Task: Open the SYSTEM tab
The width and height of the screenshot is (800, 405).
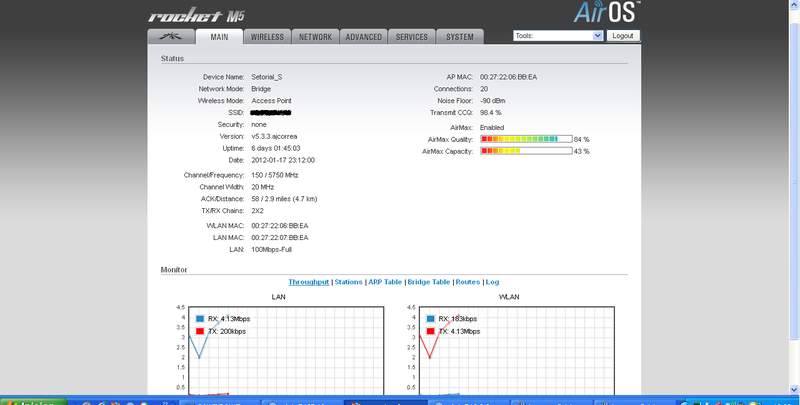Action: [460, 37]
